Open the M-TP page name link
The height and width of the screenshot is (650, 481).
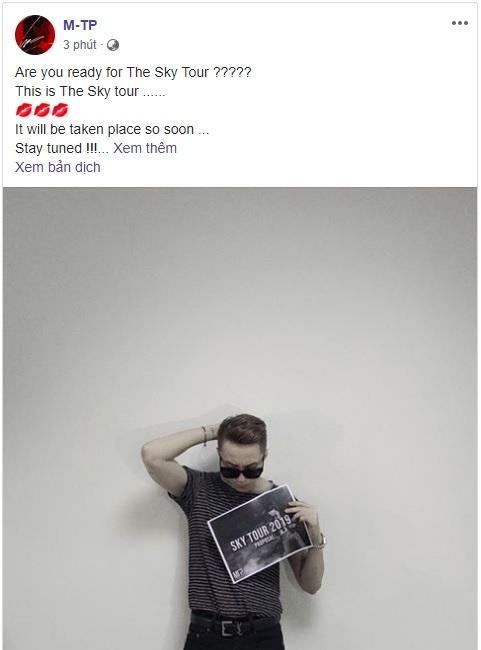tap(80, 25)
